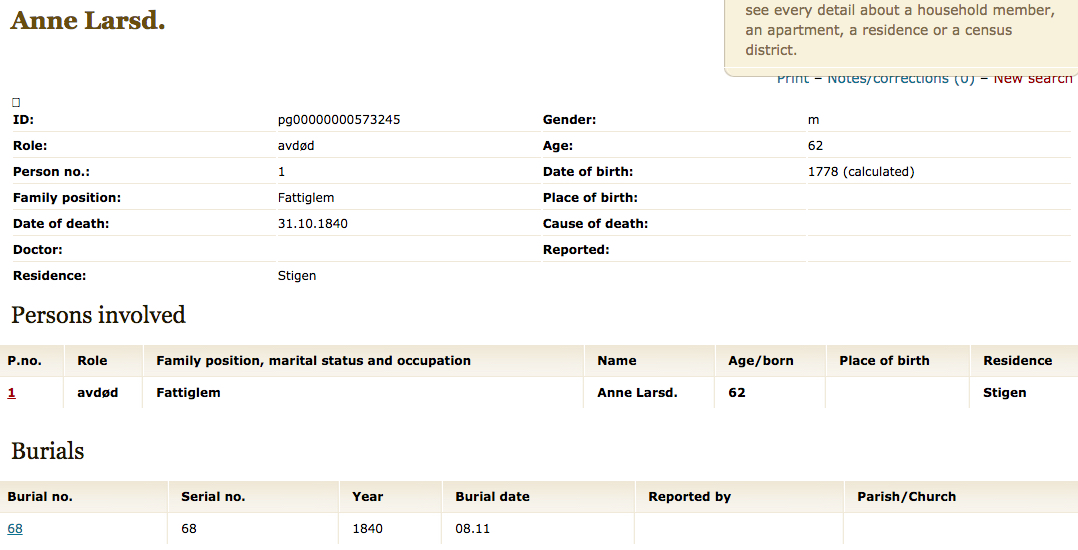This screenshot has height=550, width=1078.
Task: Click the small square icon above ID
Action: click(x=16, y=102)
